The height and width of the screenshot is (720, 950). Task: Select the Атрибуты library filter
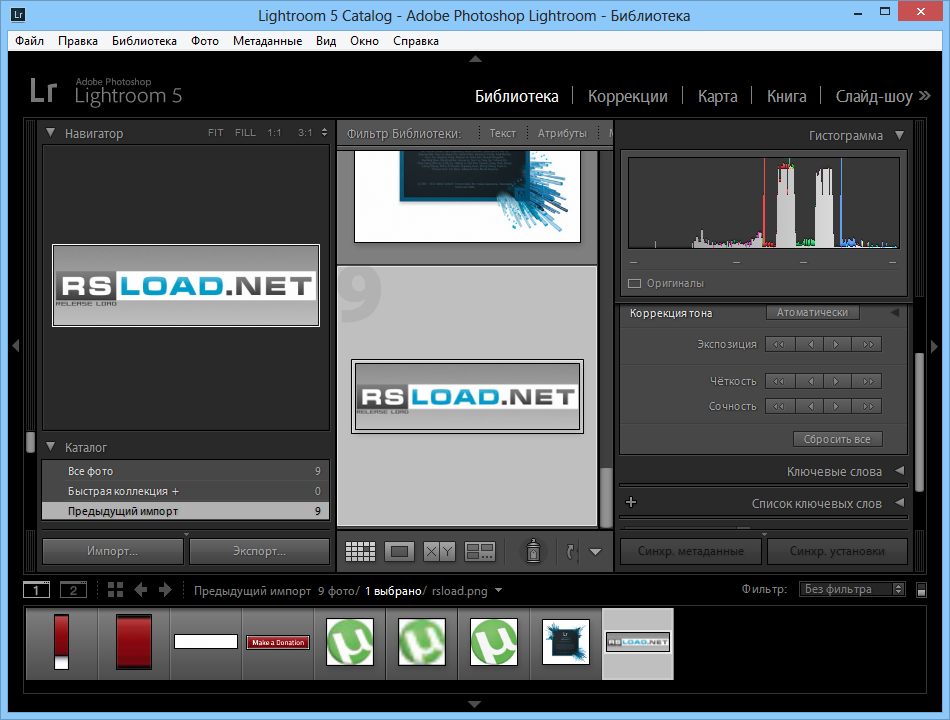point(562,133)
